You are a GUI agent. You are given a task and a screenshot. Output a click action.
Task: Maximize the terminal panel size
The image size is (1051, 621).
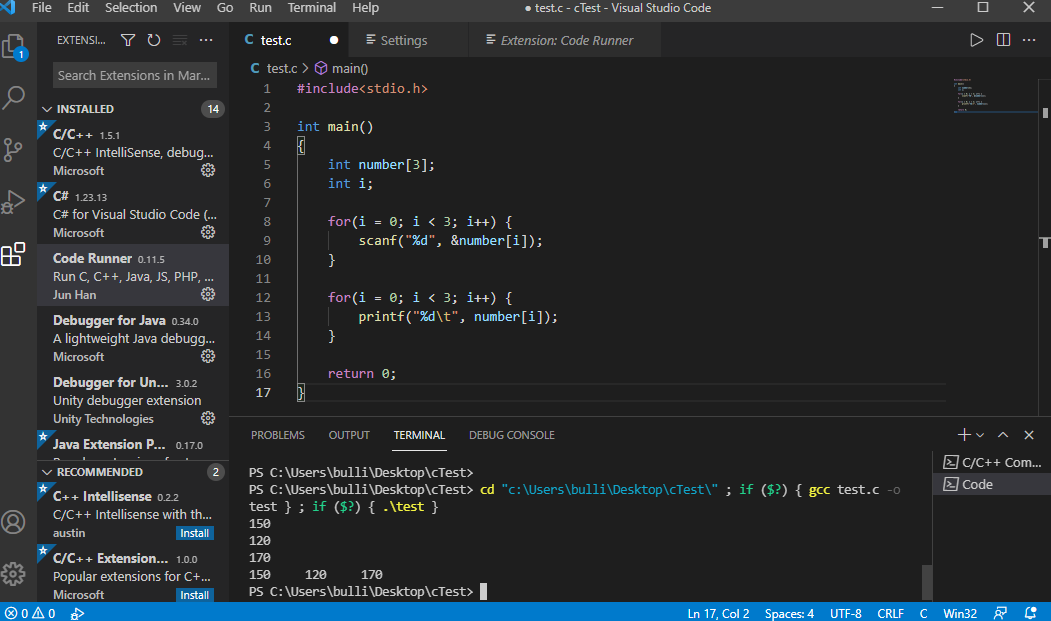tap(1003, 435)
